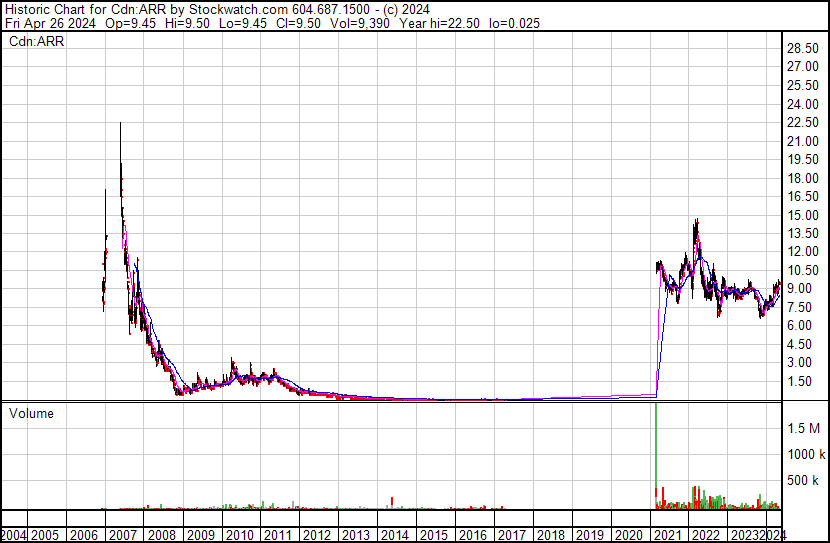The height and width of the screenshot is (543, 830).
Task: Click the 21.00 price axis label
Action: click(803, 141)
